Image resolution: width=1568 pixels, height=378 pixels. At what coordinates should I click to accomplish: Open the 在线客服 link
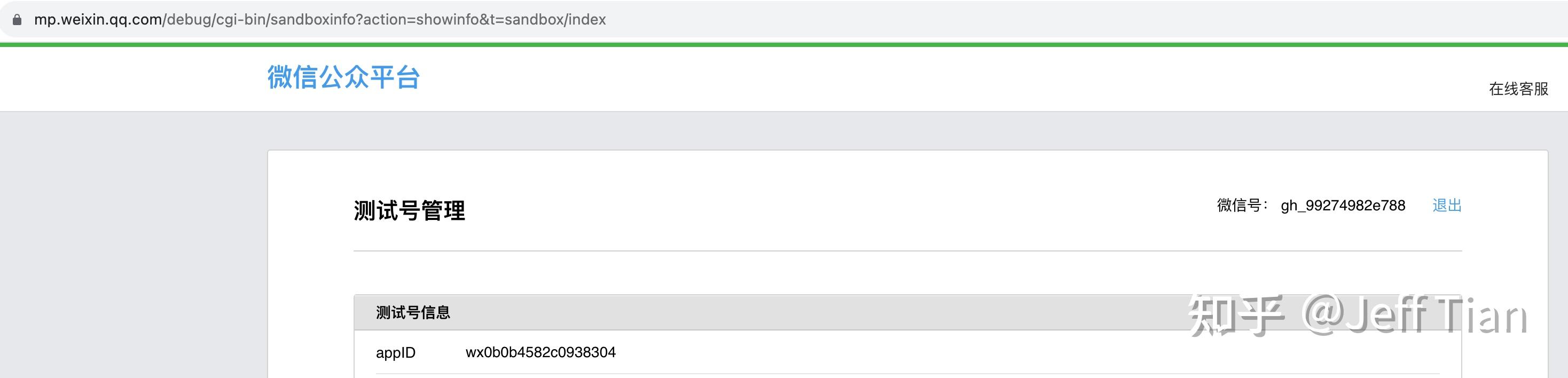point(1518,89)
